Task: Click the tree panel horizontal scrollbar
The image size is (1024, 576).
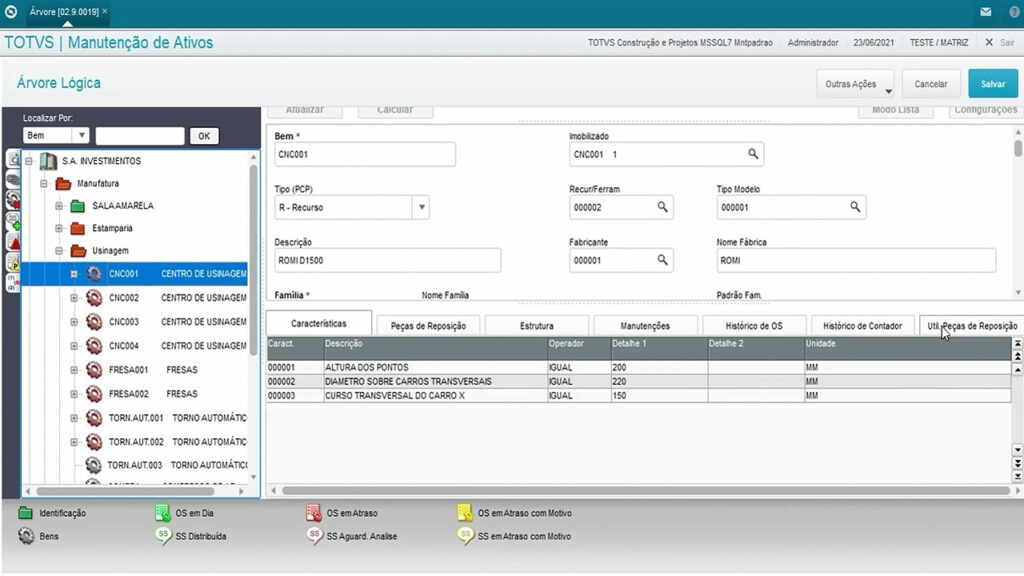Action: (125, 491)
